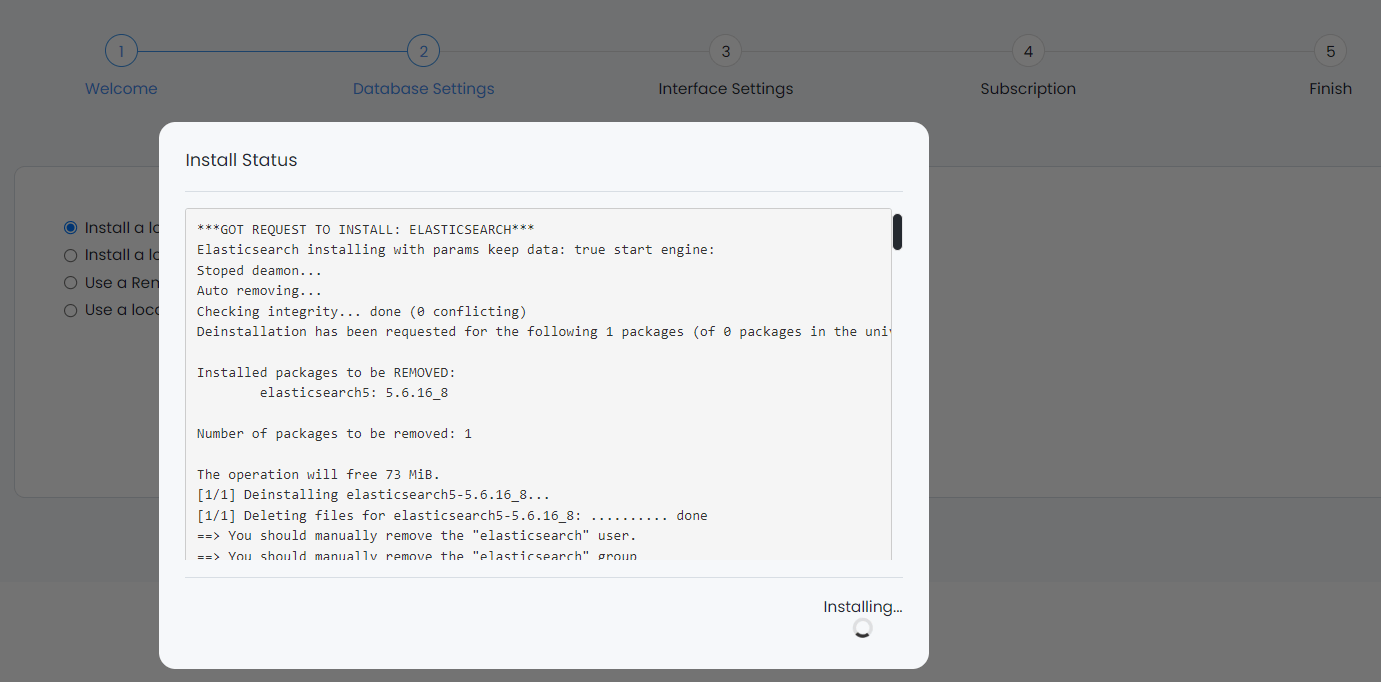Click the Database Settings step circle labeled 2
Screen dimensions: 1381x682
(x=423, y=50)
